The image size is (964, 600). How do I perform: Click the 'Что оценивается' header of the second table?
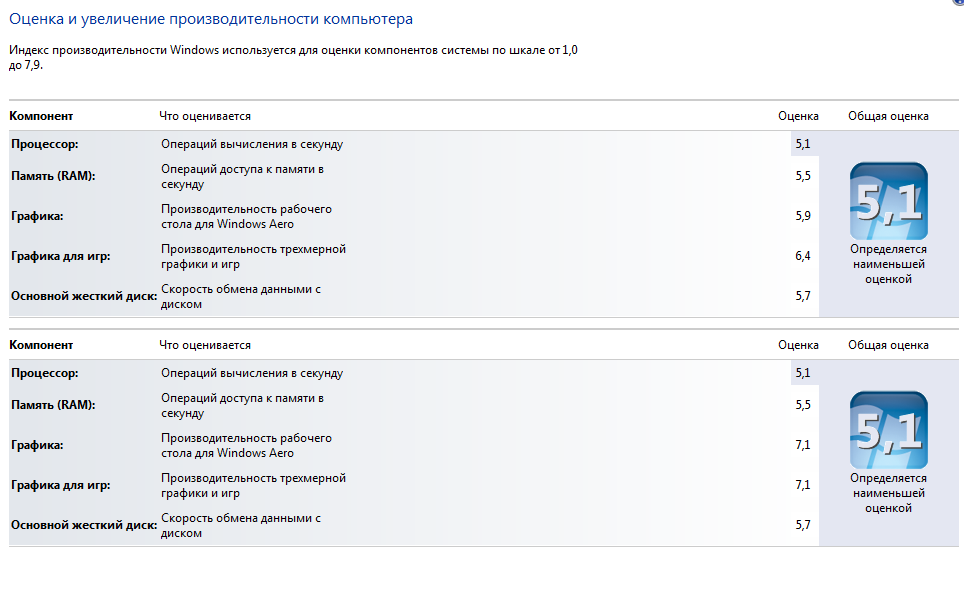pyautogui.click(x=205, y=345)
